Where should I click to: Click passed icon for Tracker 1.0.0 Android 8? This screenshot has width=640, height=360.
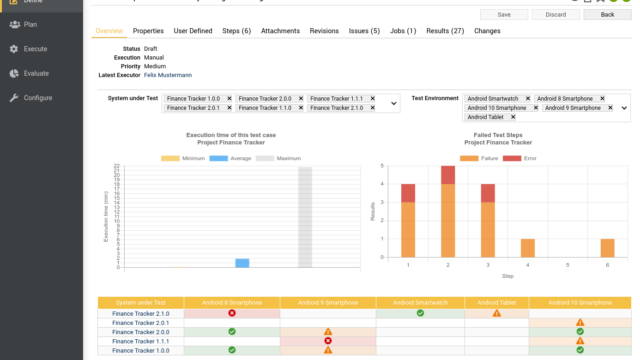pyautogui.click(x=232, y=350)
